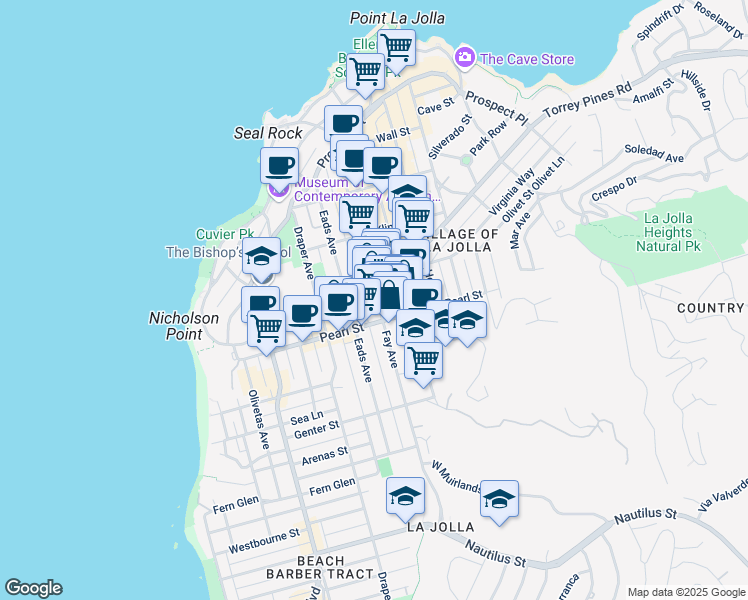The width and height of the screenshot is (748, 600).
Task: Click the shopping bag marker near Fay Ave
Action: (389, 296)
